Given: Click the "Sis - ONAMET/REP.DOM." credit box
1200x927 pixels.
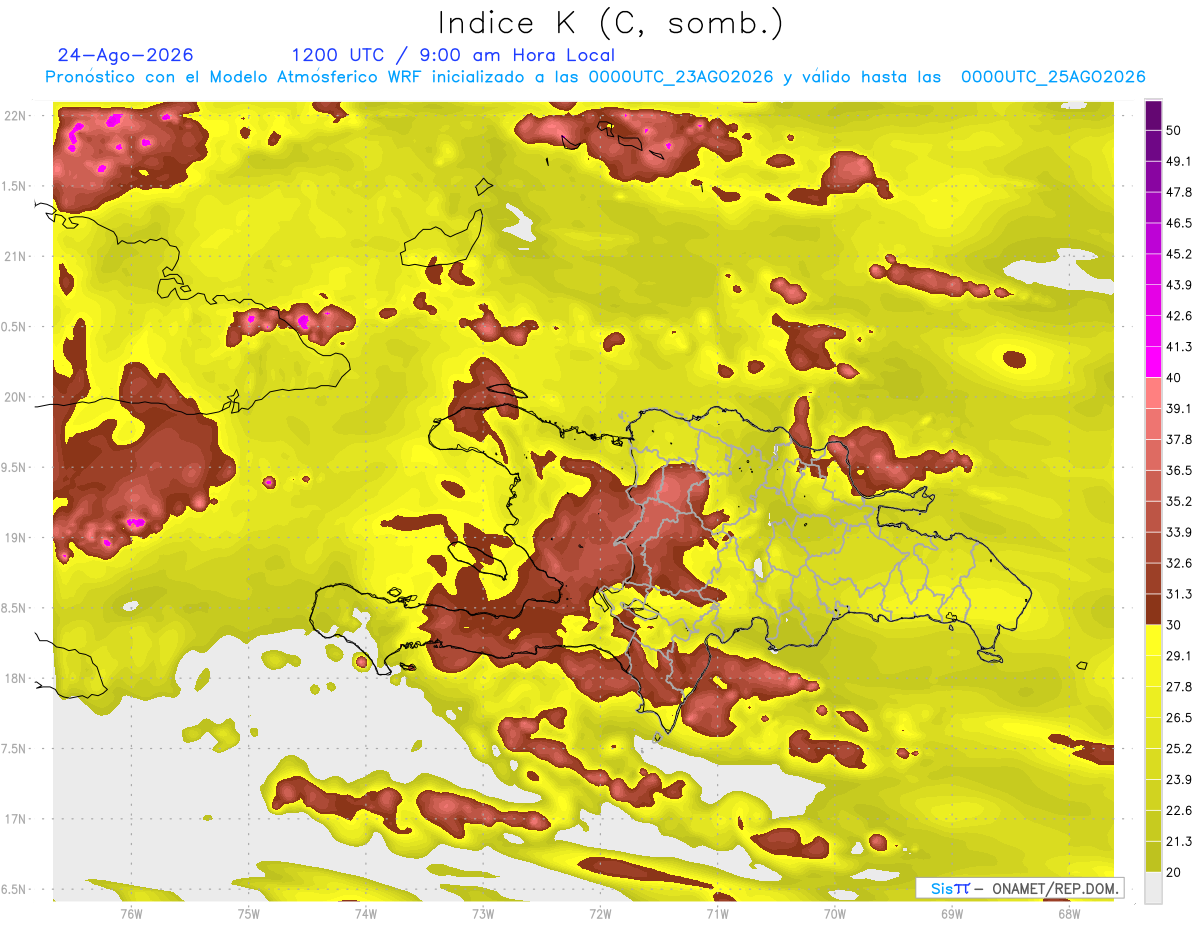Looking at the screenshot, I should point(1020,888).
